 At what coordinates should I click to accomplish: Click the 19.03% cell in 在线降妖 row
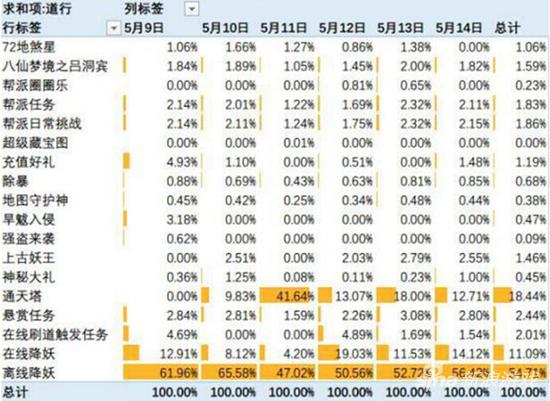point(354,354)
